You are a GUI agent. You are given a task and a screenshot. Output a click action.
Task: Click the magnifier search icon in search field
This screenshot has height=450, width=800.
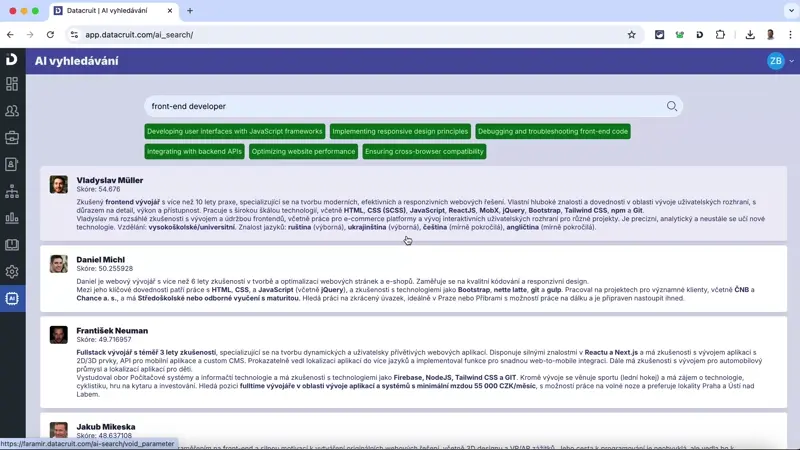pos(672,106)
